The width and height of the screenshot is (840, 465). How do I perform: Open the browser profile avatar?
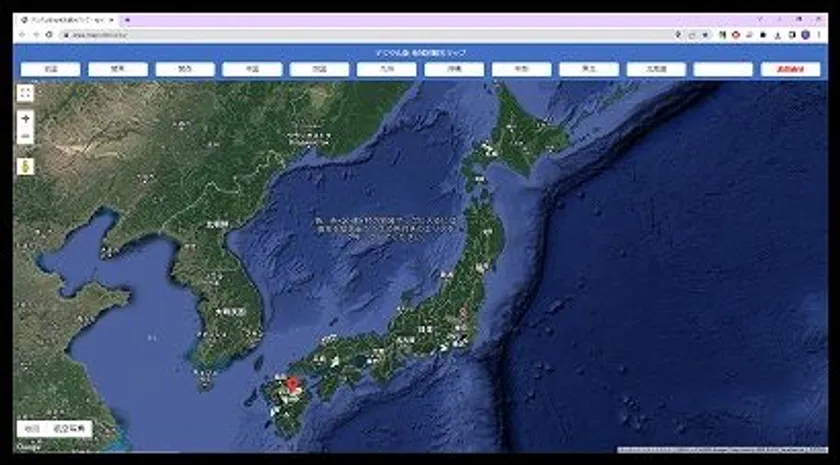coord(805,35)
